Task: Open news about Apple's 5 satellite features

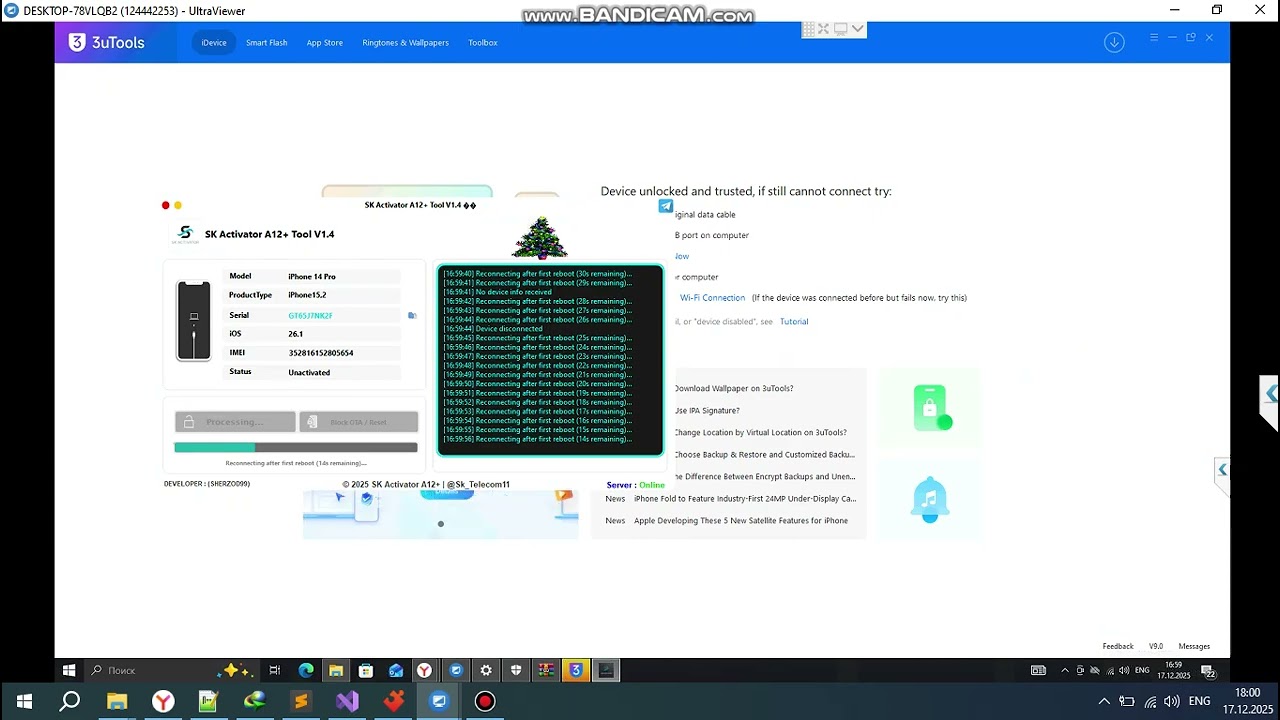Action: (x=741, y=521)
